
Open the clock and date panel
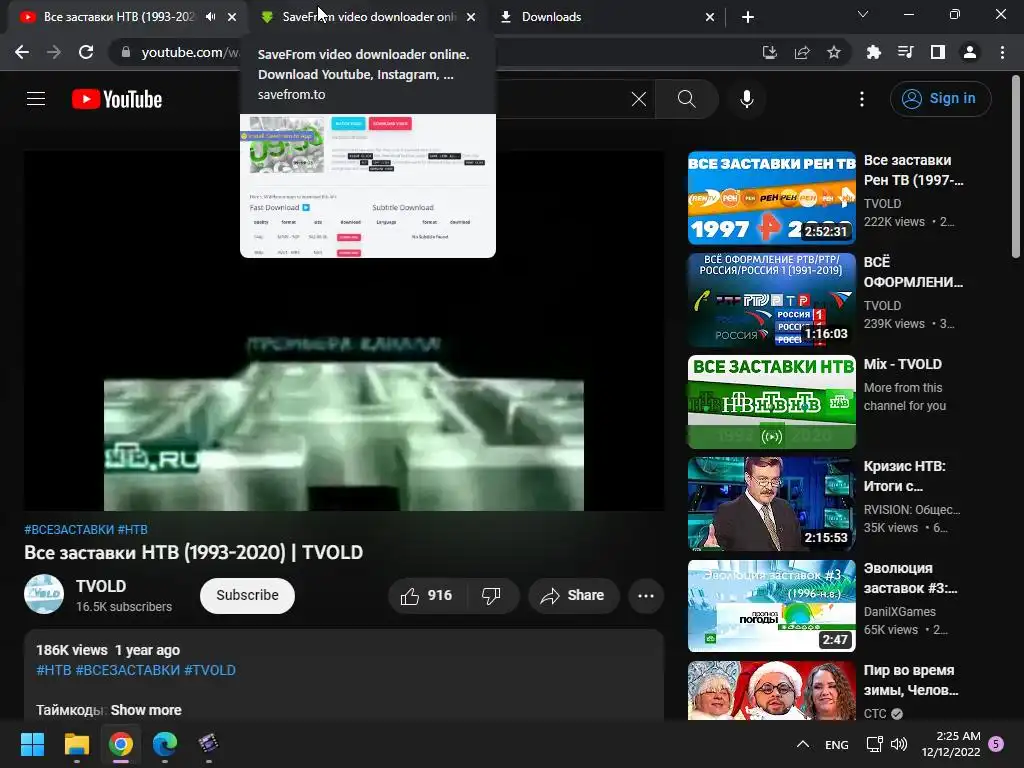pos(951,744)
